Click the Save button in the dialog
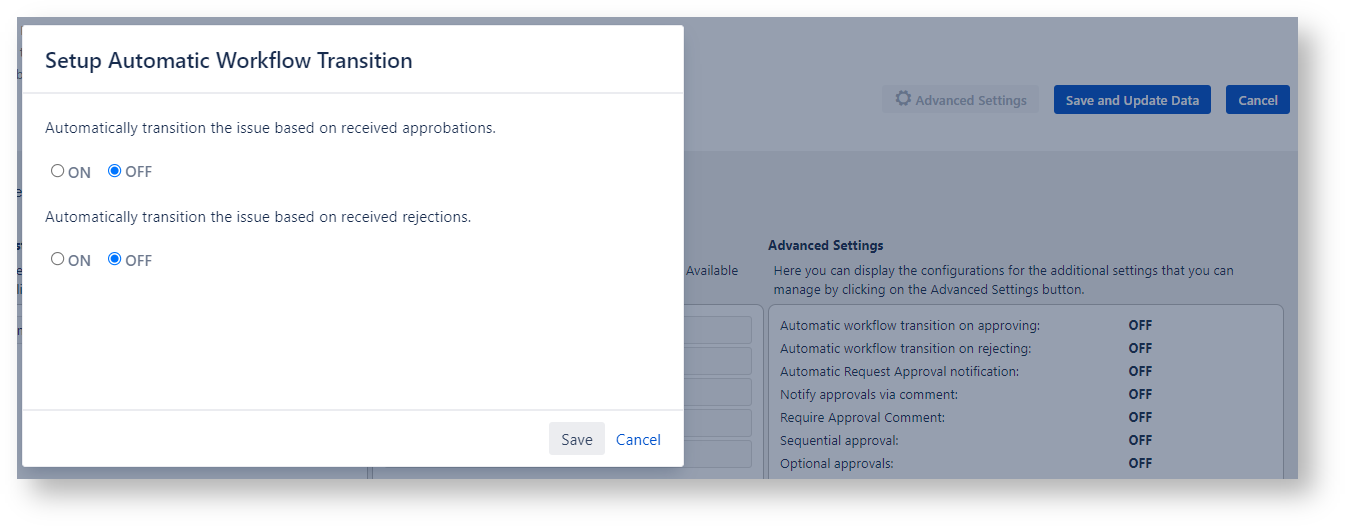 (576, 439)
